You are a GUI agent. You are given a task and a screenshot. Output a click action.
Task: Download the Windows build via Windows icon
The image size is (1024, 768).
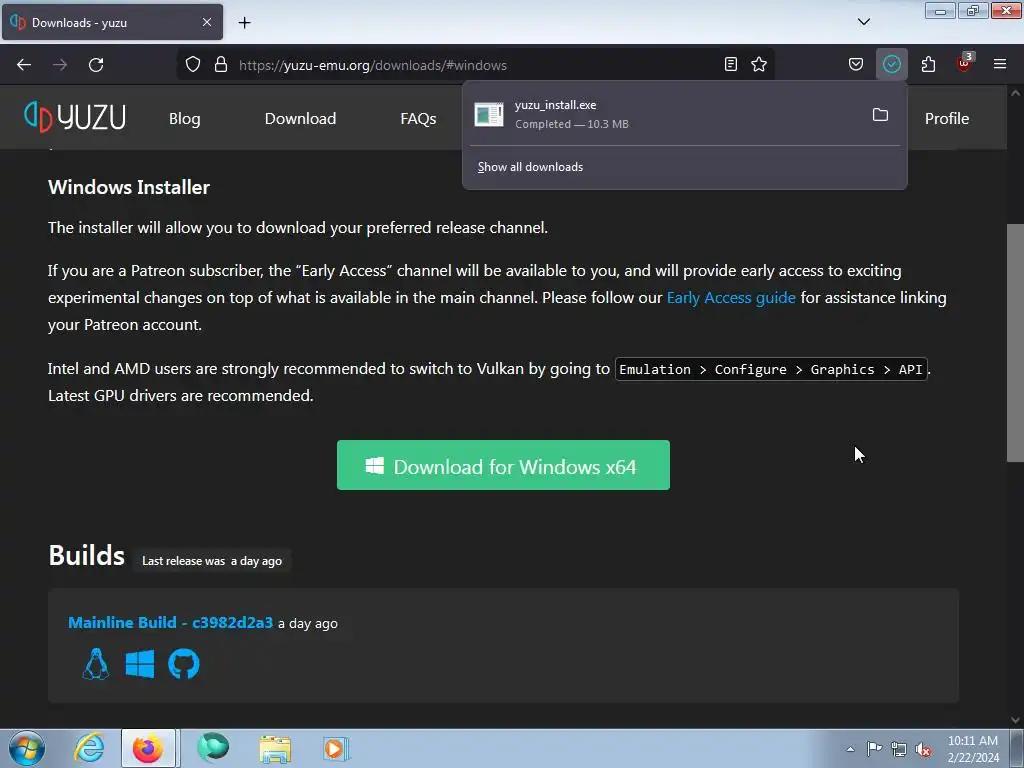click(140, 664)
